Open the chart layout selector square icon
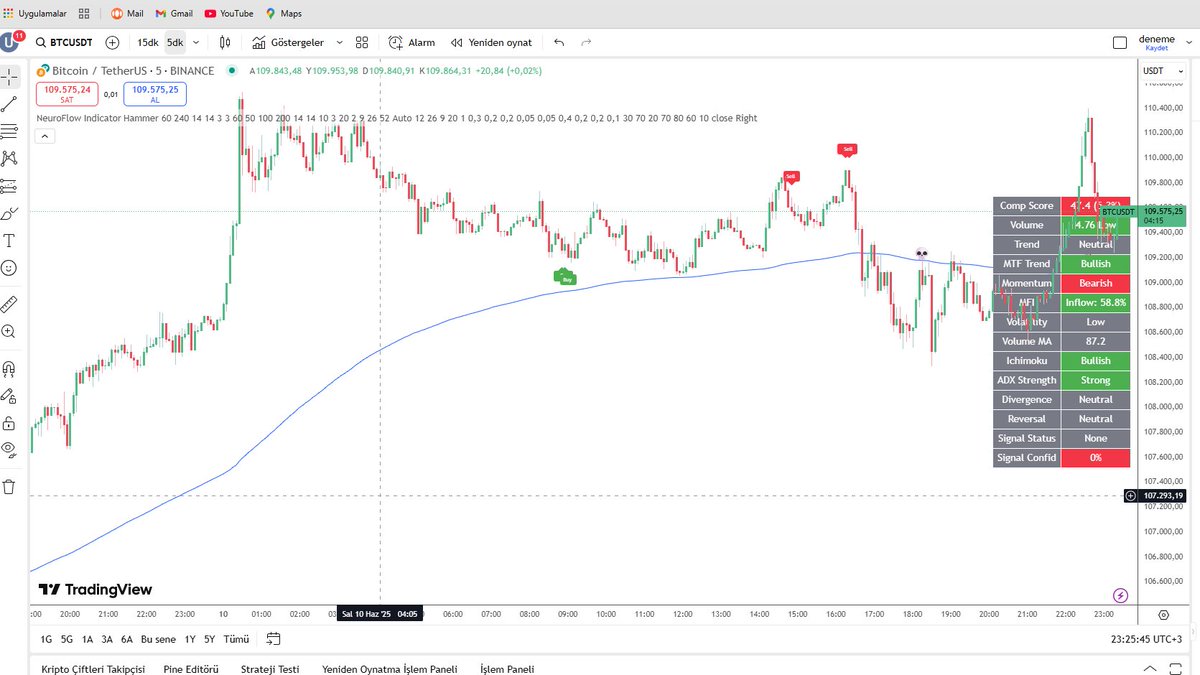The height and width of the screenshot is (675, 1200). click(1120, 43)
